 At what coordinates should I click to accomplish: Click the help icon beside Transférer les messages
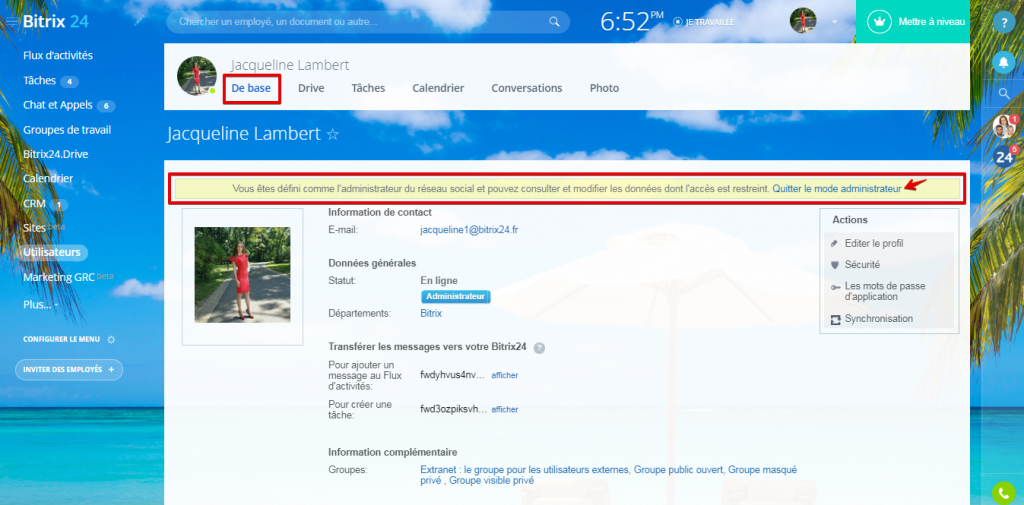coord(539,348)
